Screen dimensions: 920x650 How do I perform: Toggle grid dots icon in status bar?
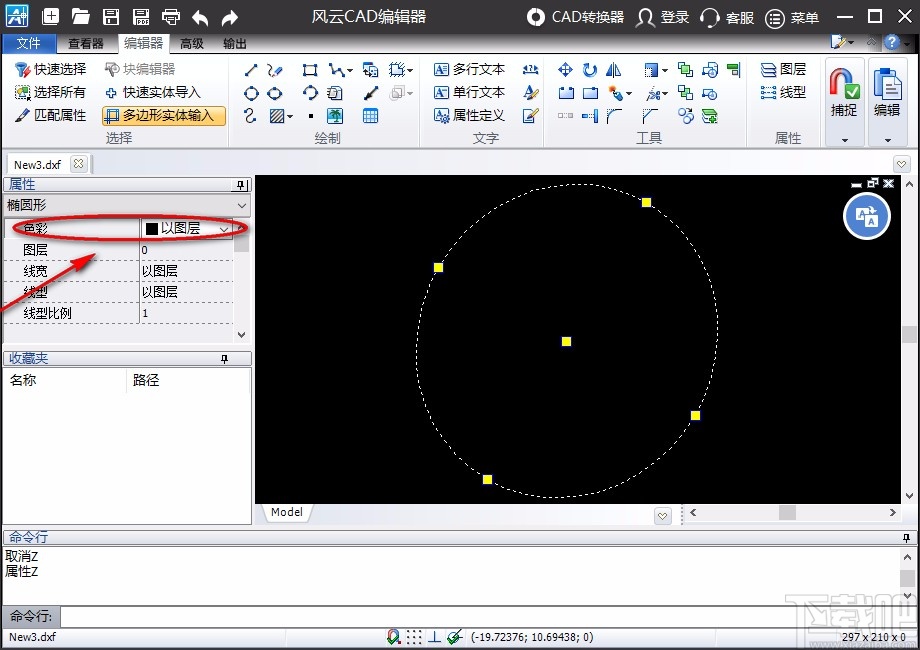click(414, 637)
